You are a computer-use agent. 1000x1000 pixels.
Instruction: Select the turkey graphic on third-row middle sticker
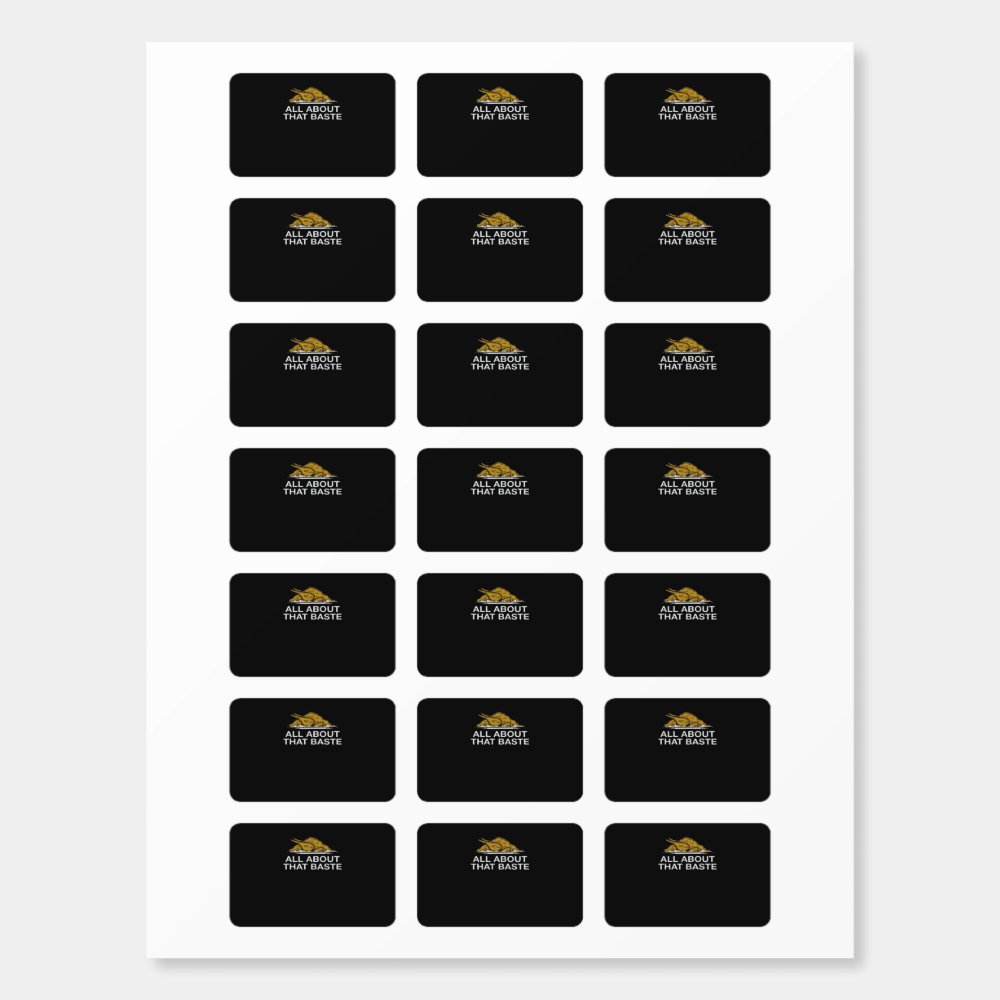click(x=499, y=345)
